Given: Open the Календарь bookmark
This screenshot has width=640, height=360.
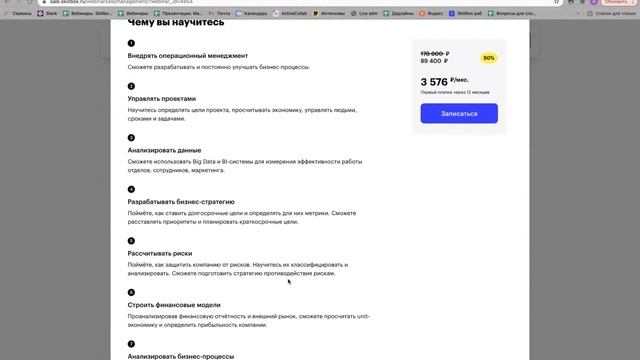Looking at the screenshot, I should tap(252, 13).
